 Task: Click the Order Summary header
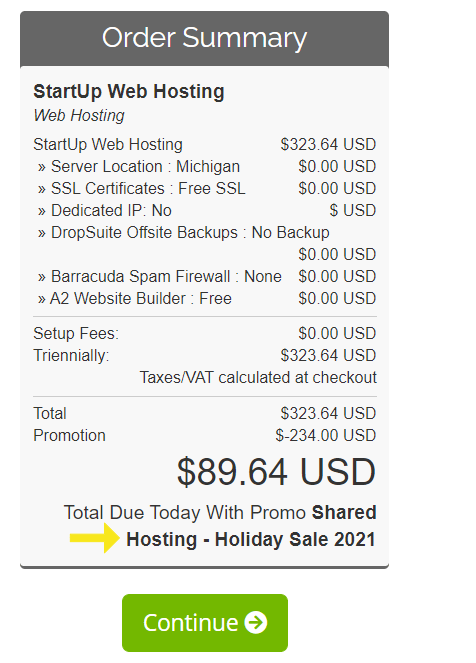[204, 38]
